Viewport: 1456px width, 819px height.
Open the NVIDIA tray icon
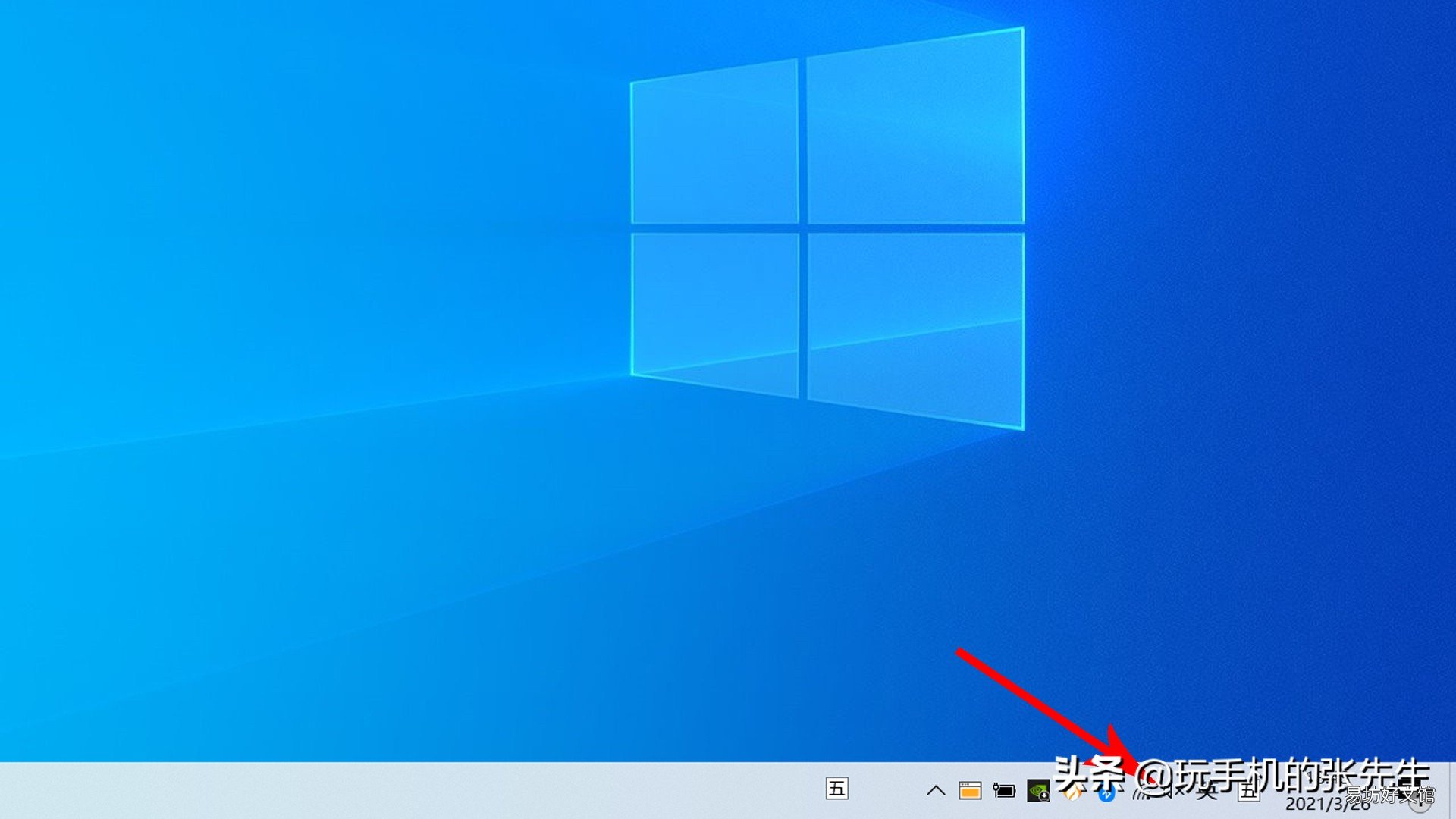pos(1038,792)
